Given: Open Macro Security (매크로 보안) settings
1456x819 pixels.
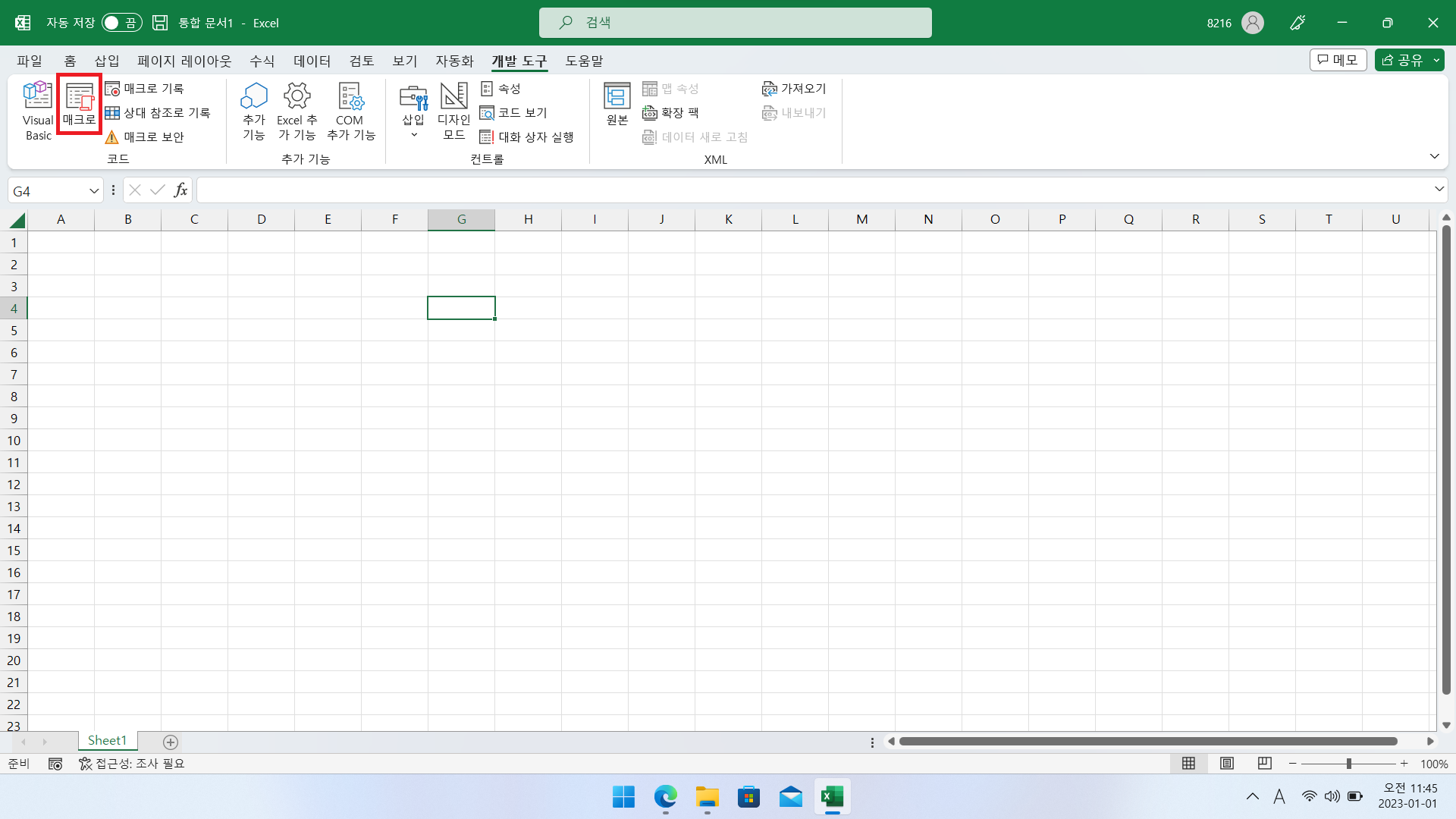Looking at the screenshot, I should (x=145, y=137).
